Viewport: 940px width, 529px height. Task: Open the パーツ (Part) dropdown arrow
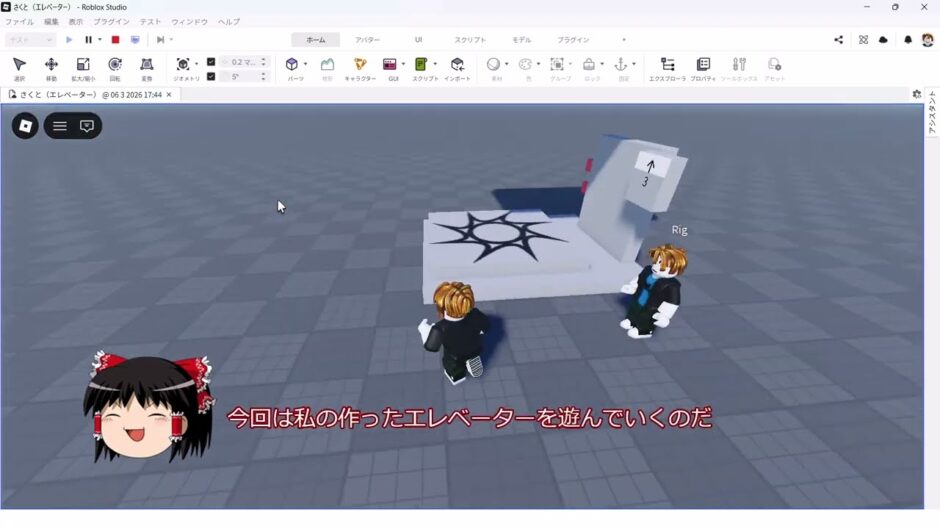coord(307,64)
